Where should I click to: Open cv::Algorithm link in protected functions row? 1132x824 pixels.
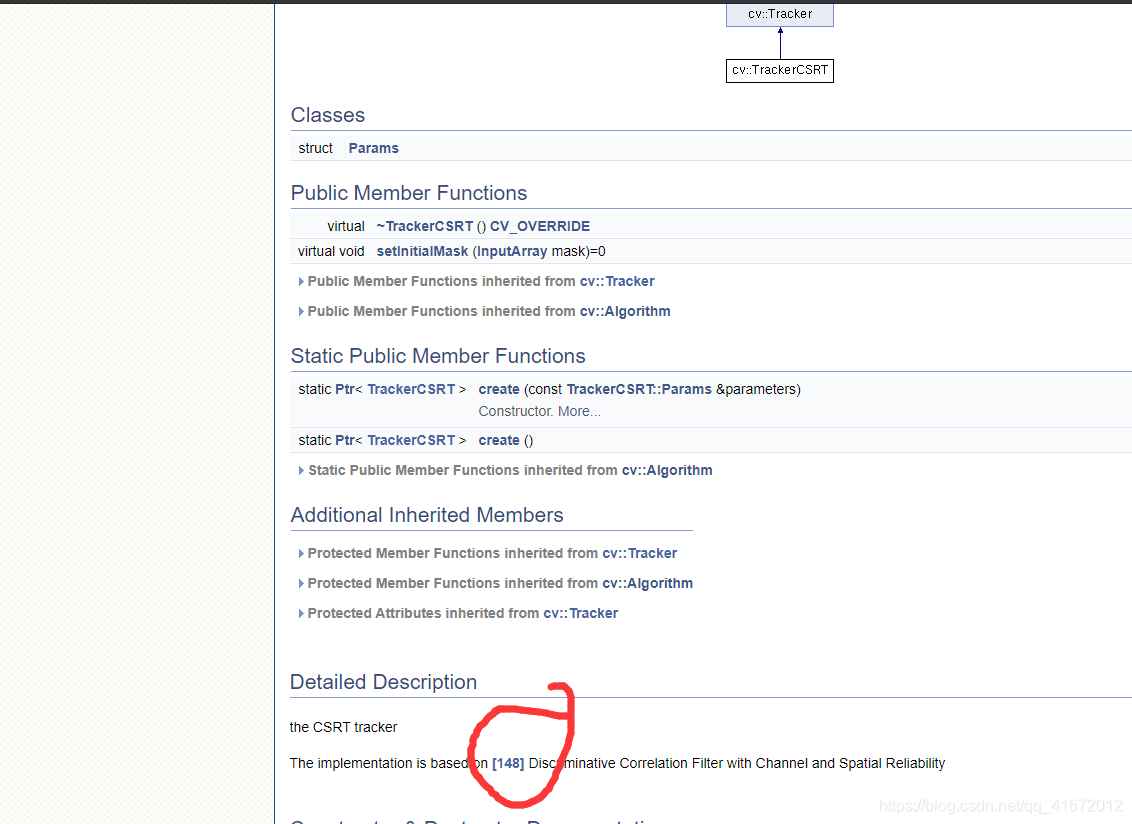click(x=648, y=584)
